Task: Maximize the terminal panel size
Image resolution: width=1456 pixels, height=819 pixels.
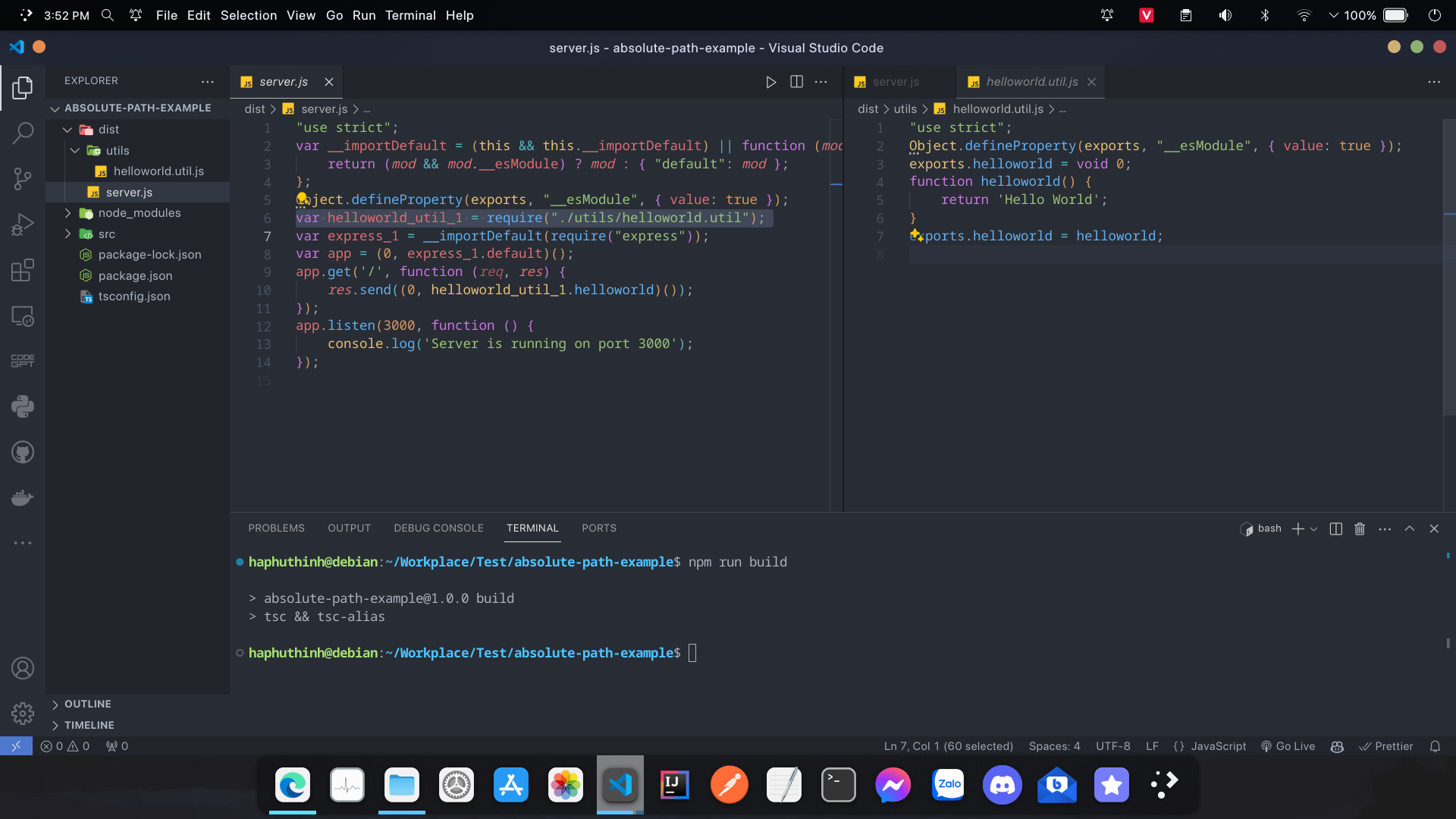Action: pos(1410,529)
